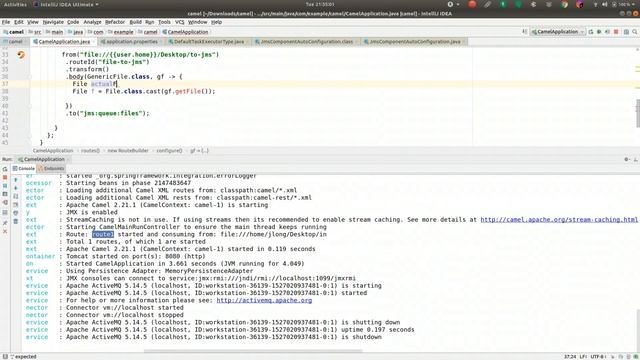Click the new RouteBuilder breadcrumb below editor
This screenshot has height=360, width=640.
pyautogui.click(x=128, y=151)
